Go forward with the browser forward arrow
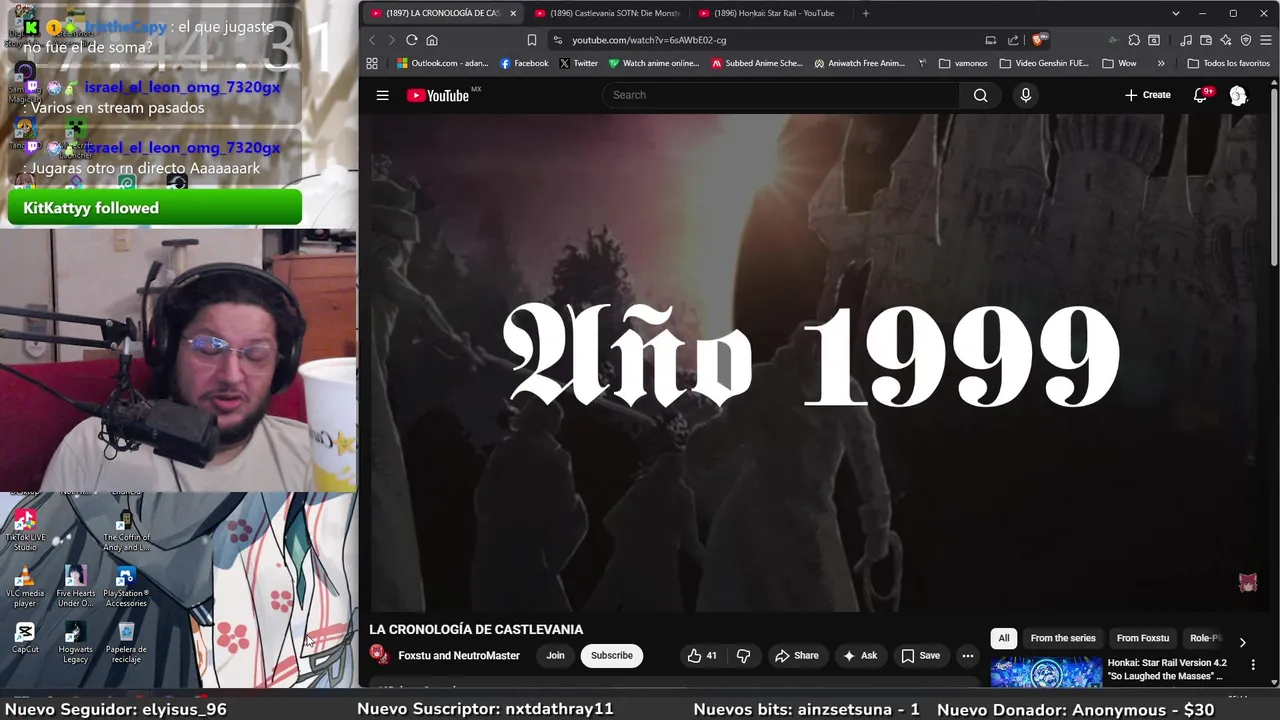 click(x=391, y=40)
